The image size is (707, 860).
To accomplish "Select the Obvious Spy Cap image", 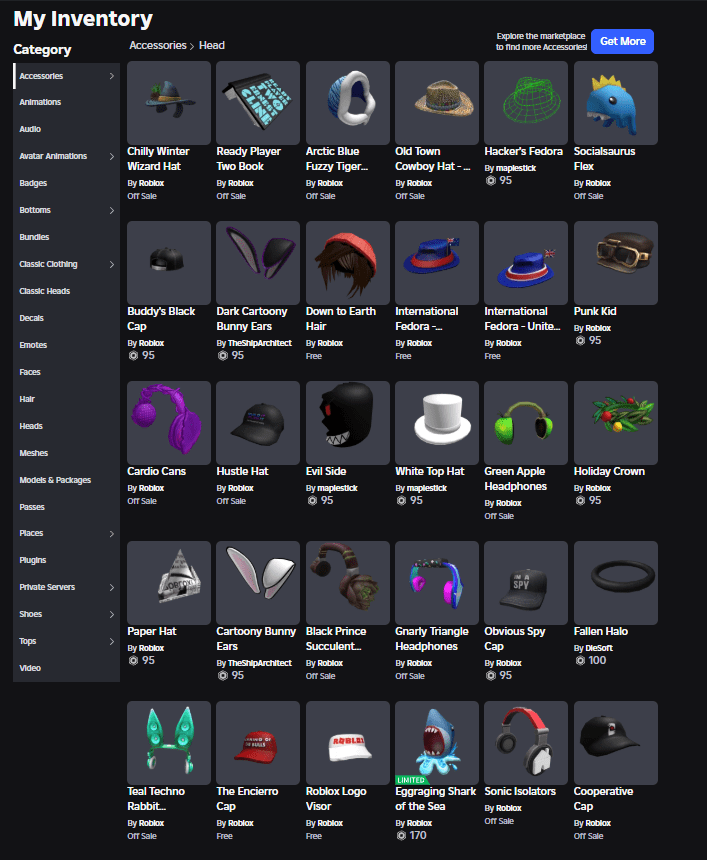I will pyautogui.click(x=526, y=583).
